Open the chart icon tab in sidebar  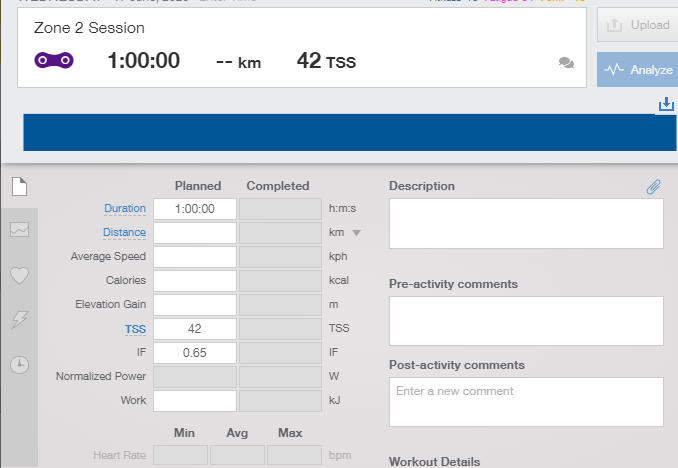coord(19,229)
